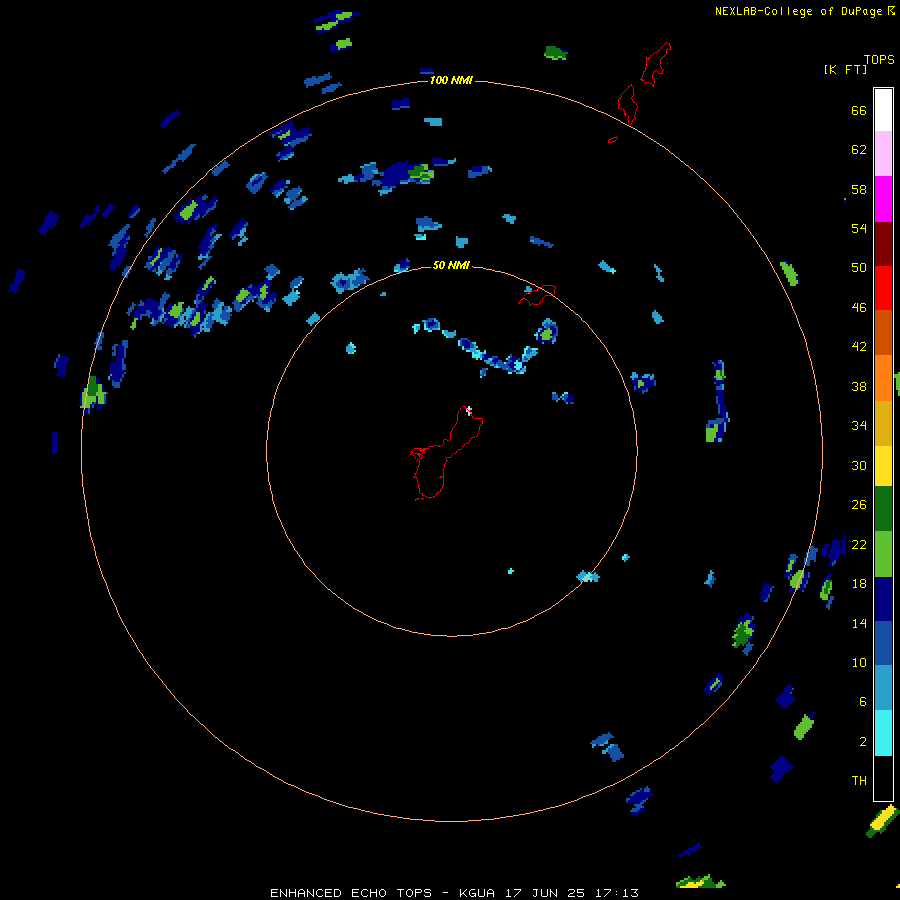Click the 14 value on the legend
This screenshot has height=900, width=900.
pos(859,623)
